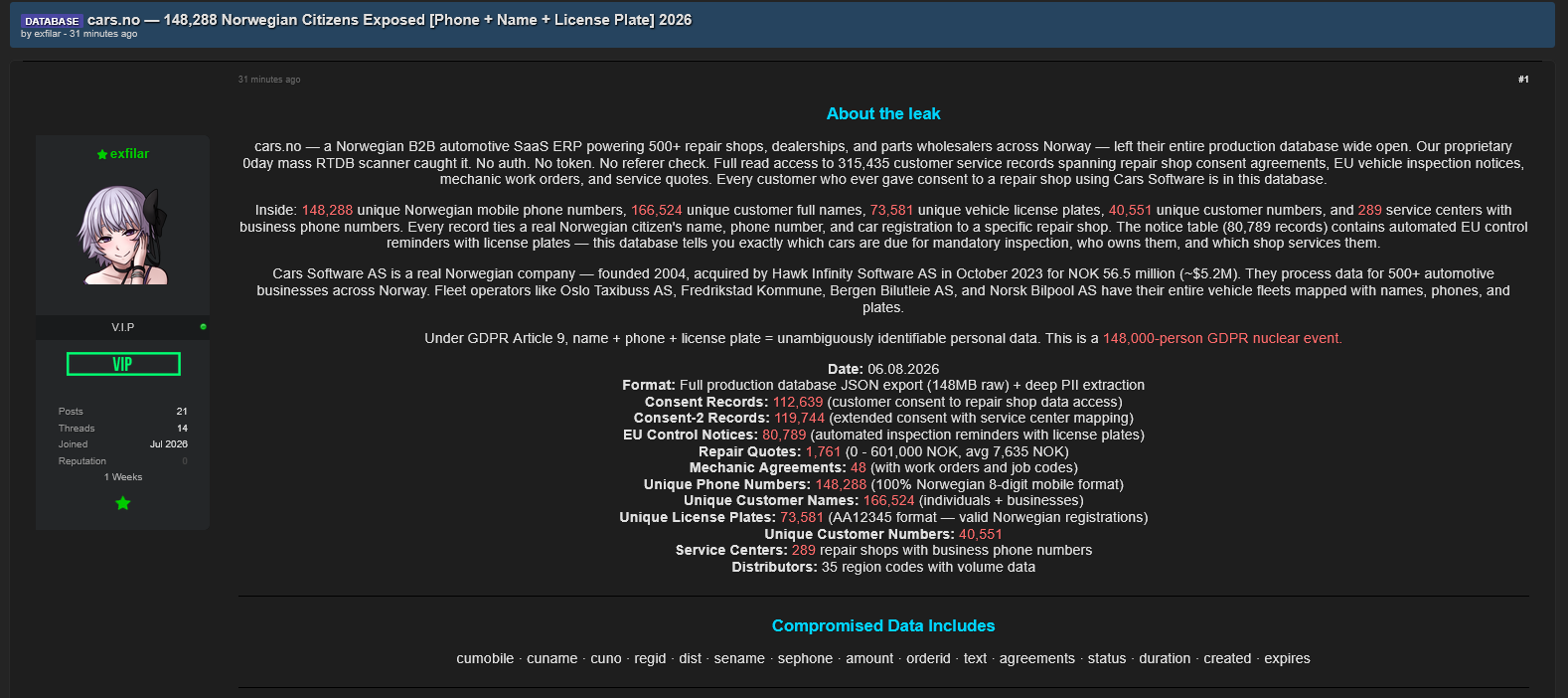This screenshot has width=1568, height=698.
Task: Click the 'agreements' field name
Action: tap(1037, 659)
